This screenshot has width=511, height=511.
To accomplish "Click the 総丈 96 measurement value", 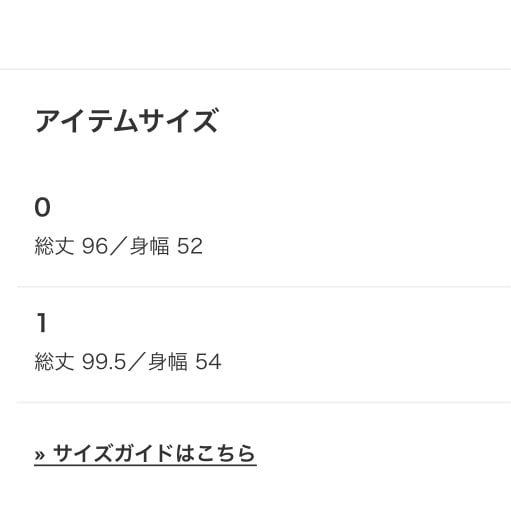I will (71, 246).
